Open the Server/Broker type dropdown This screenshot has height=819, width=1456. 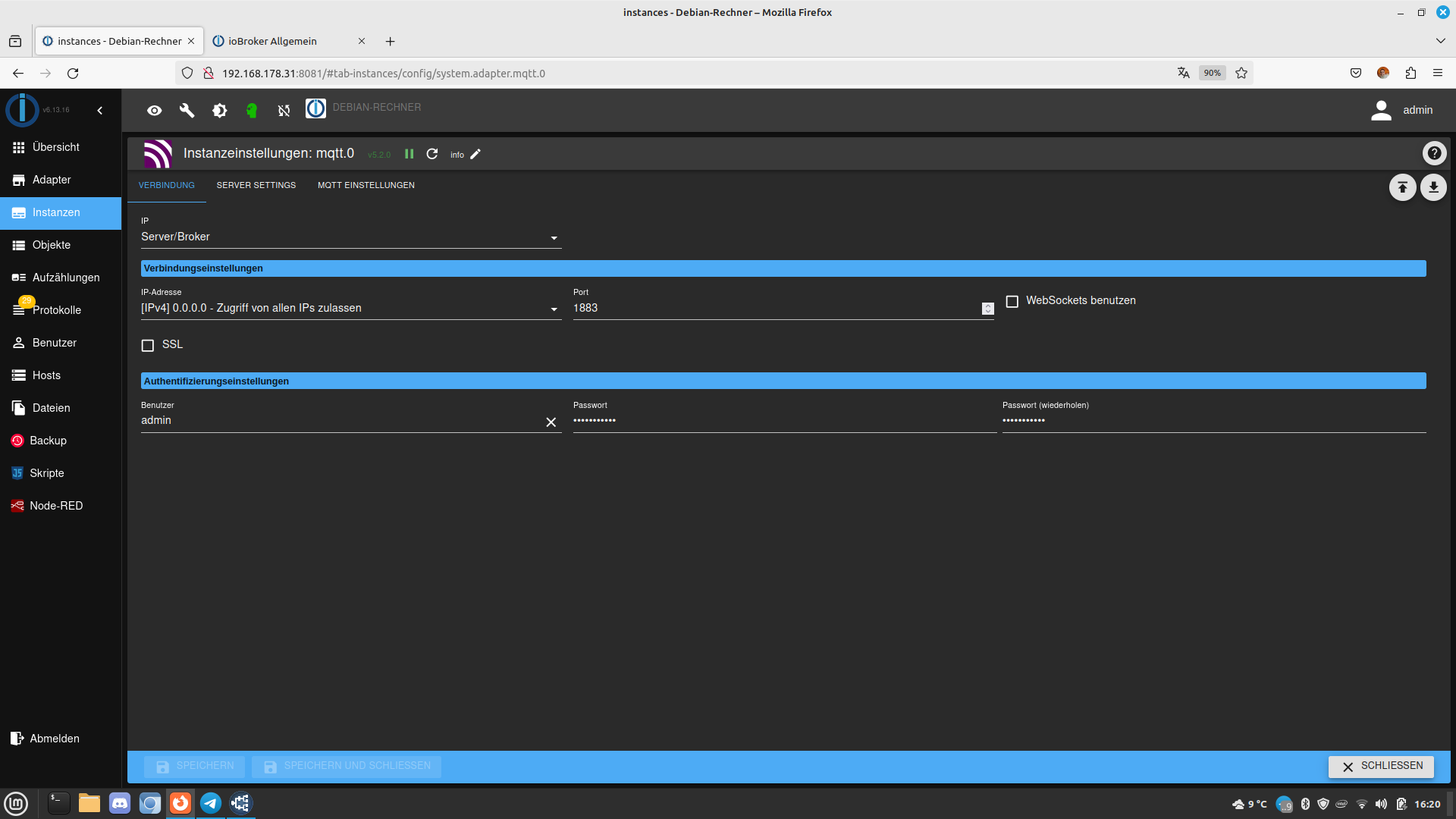(350, 237)
